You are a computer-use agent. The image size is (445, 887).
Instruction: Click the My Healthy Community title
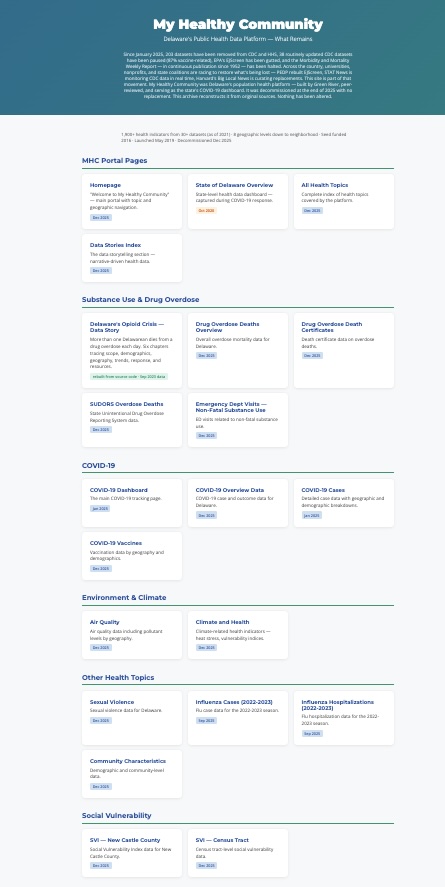(x=238, y=24)
